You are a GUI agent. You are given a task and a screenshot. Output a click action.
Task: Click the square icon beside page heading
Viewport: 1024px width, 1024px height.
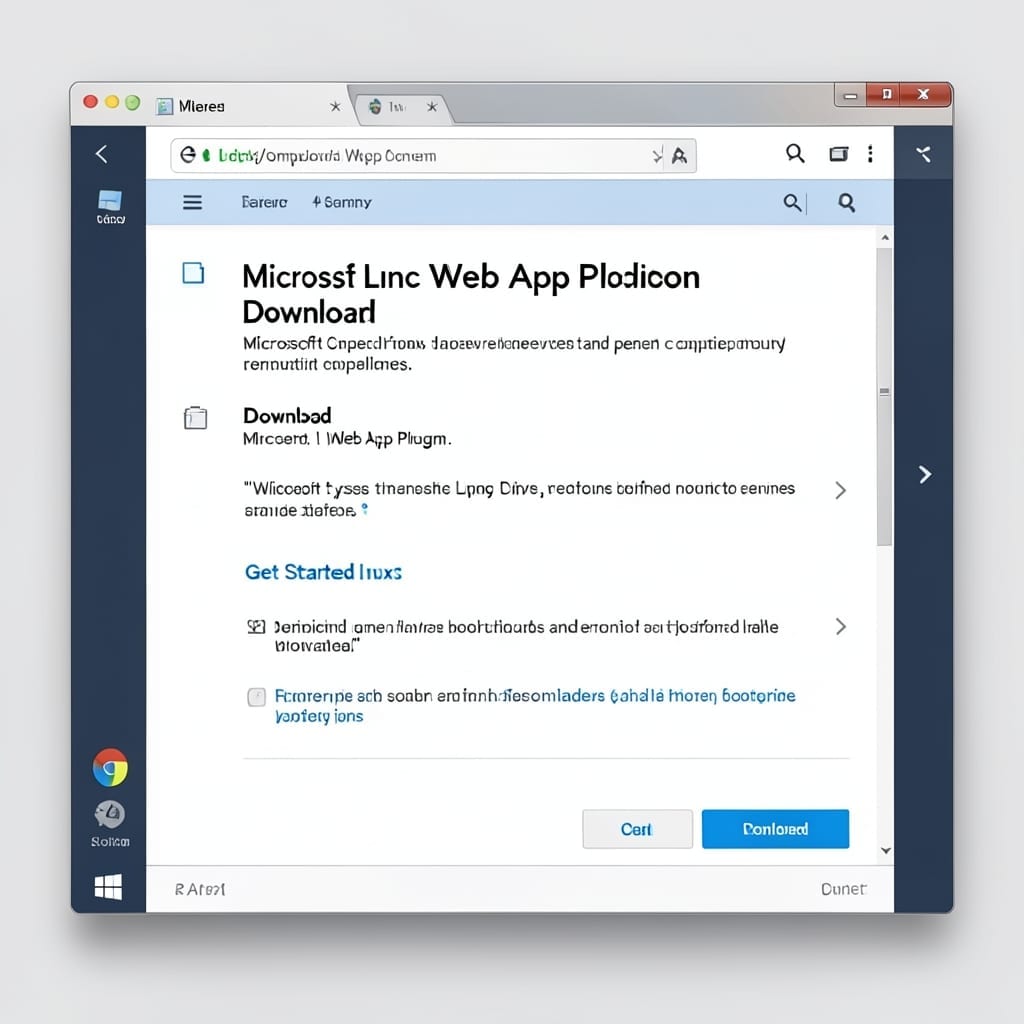193,273
